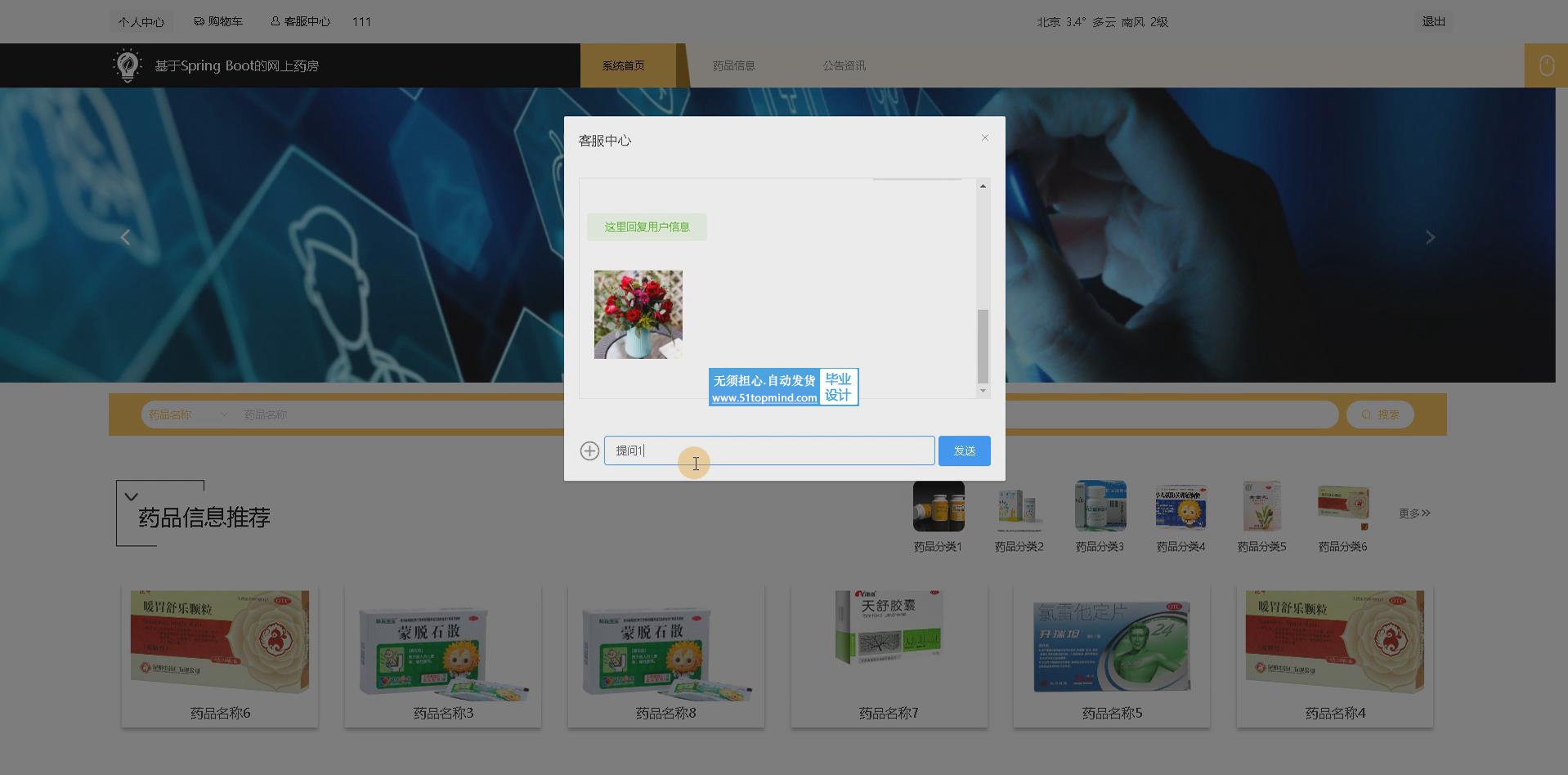Open product card 药品名称5
Image resolution: width=1568 pixels, height=775 pixels.
tap(1112, 656)
